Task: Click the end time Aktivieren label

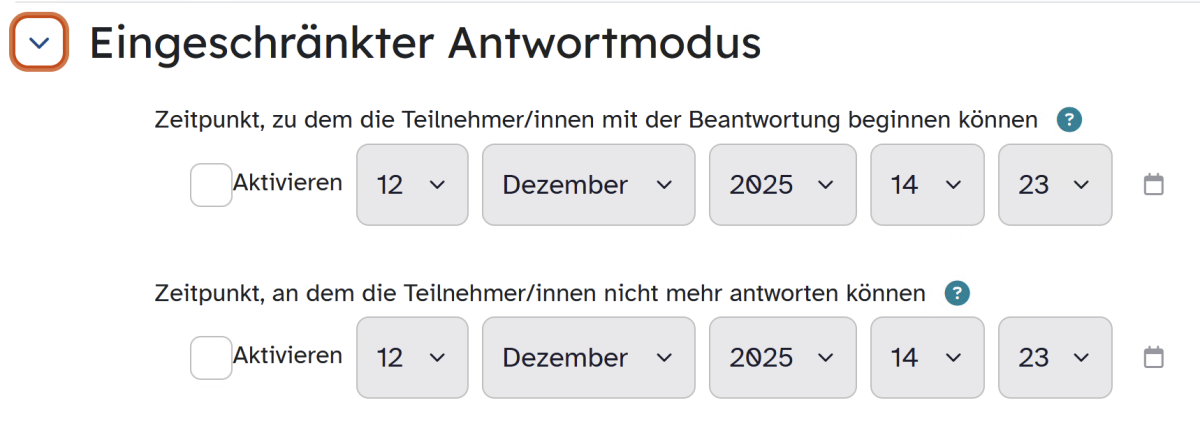Action: click(x=287, y=355)
